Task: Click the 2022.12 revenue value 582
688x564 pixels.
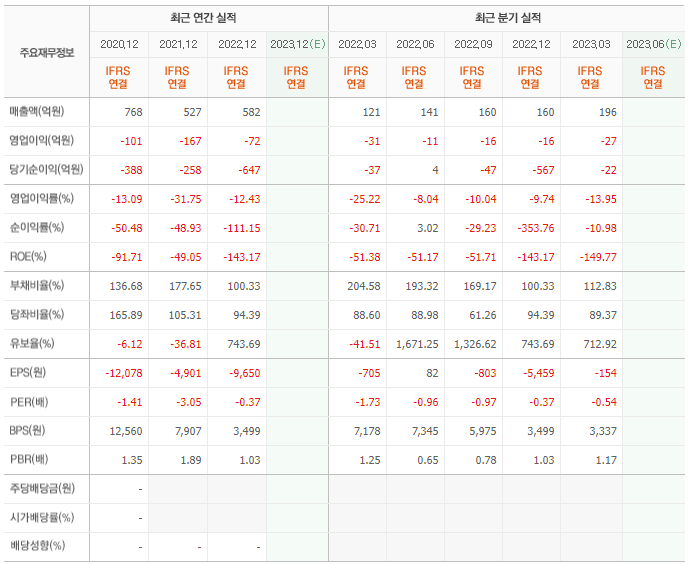Action: coord(251,112)
